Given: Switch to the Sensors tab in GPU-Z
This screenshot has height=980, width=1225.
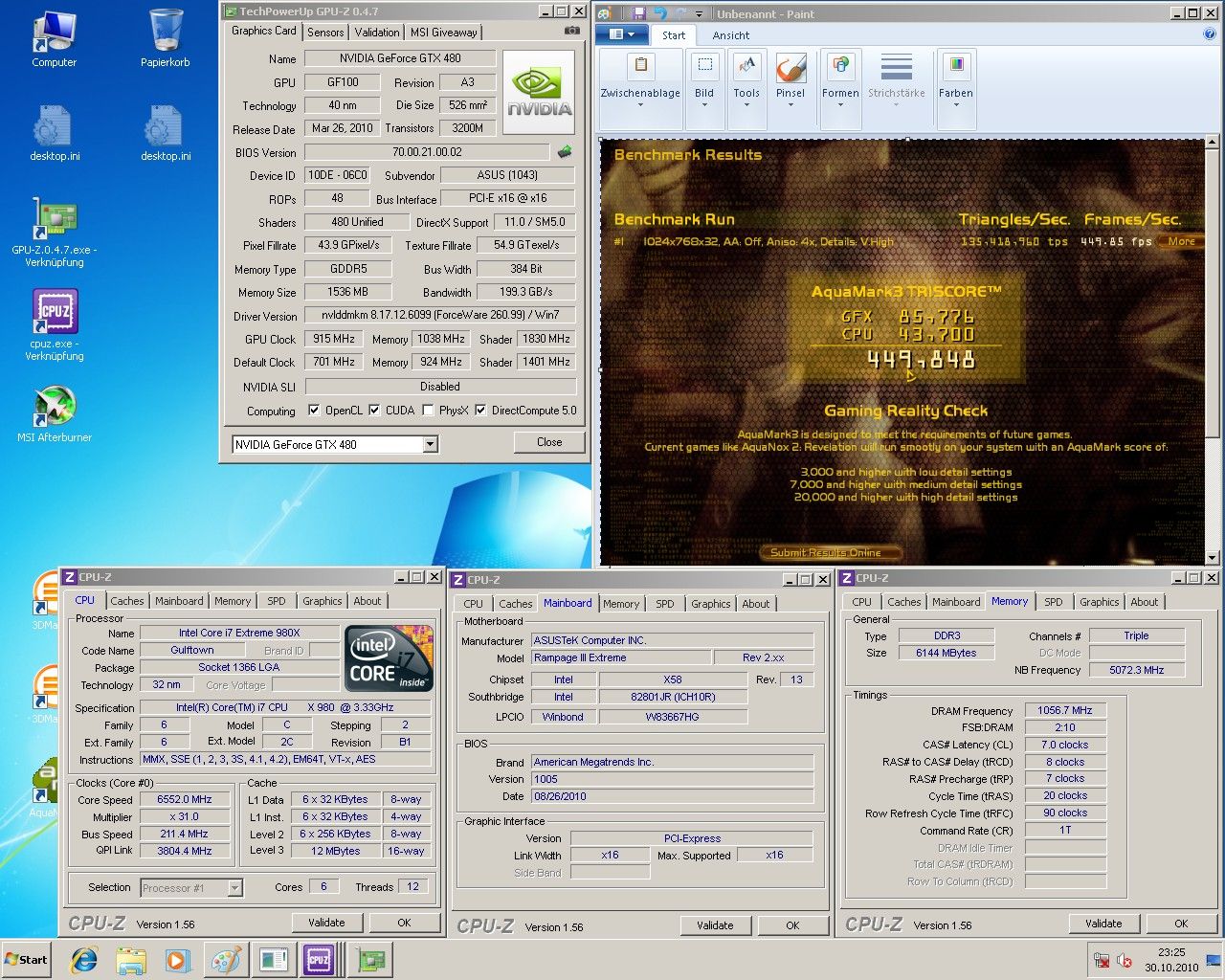Looking at the screenshot, I should pyautogui.click(x=325, y=32).
